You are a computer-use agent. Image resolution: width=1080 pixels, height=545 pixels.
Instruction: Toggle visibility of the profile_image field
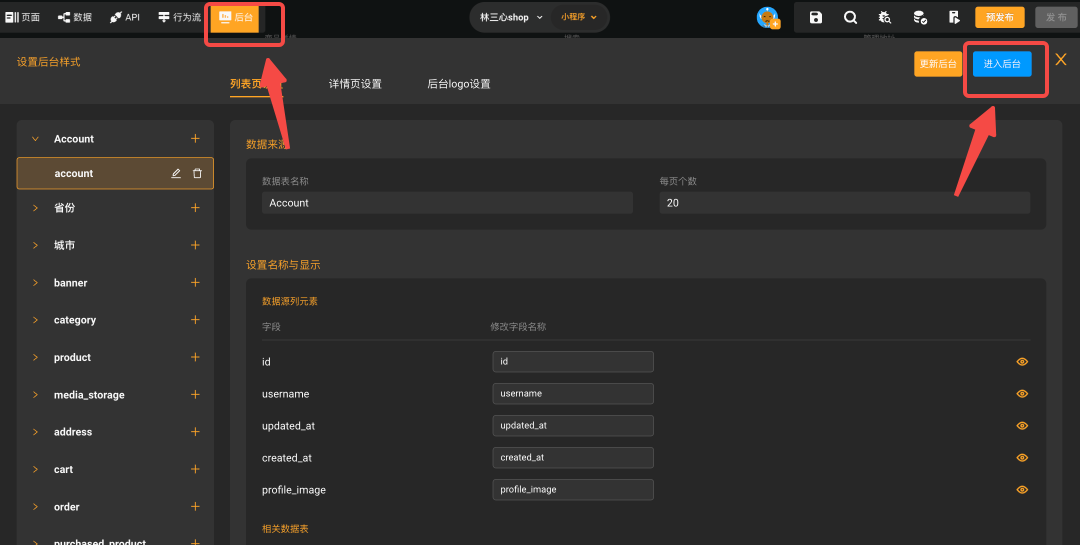click(1022, 490)
